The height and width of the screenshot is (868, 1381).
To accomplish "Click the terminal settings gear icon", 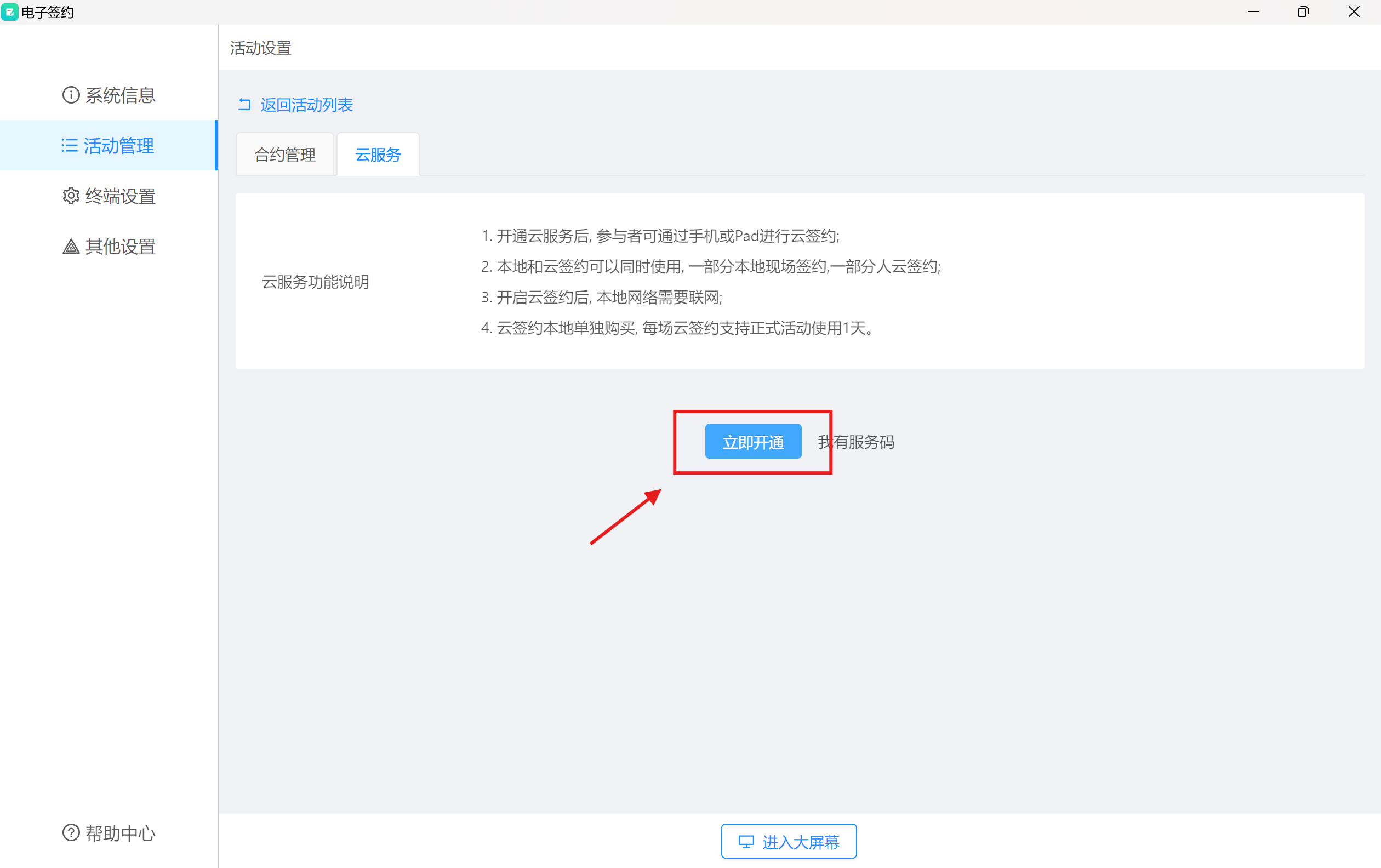I will coord(71,196).
